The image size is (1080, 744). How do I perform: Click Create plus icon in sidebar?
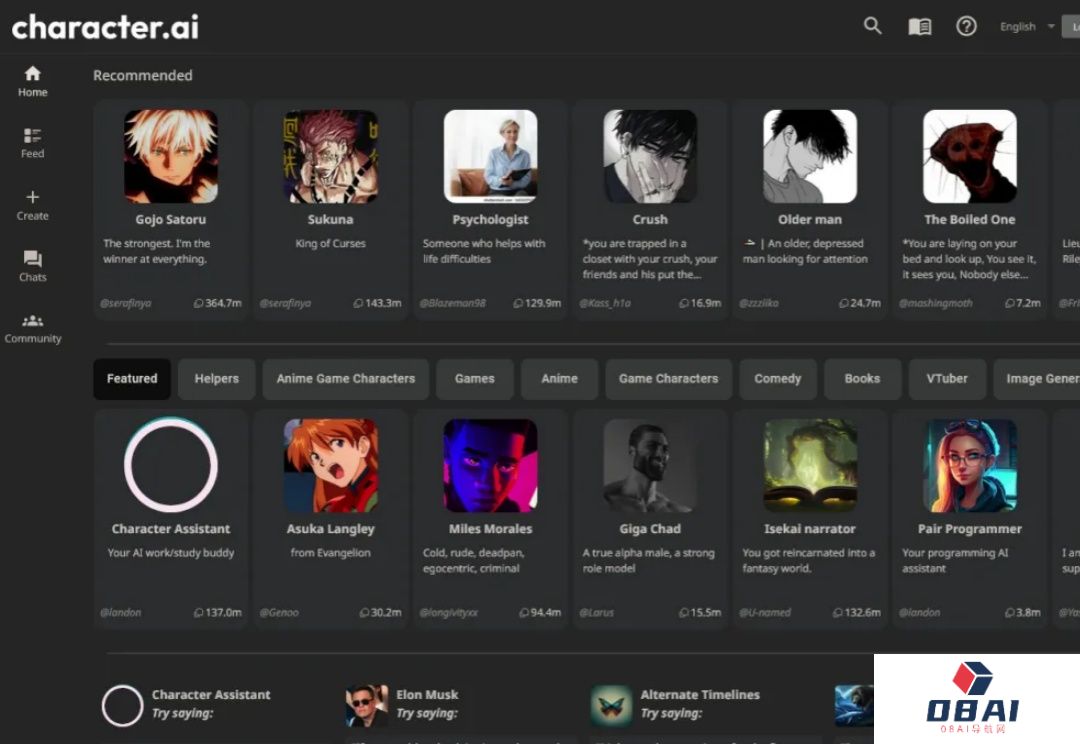pos(32,205)
